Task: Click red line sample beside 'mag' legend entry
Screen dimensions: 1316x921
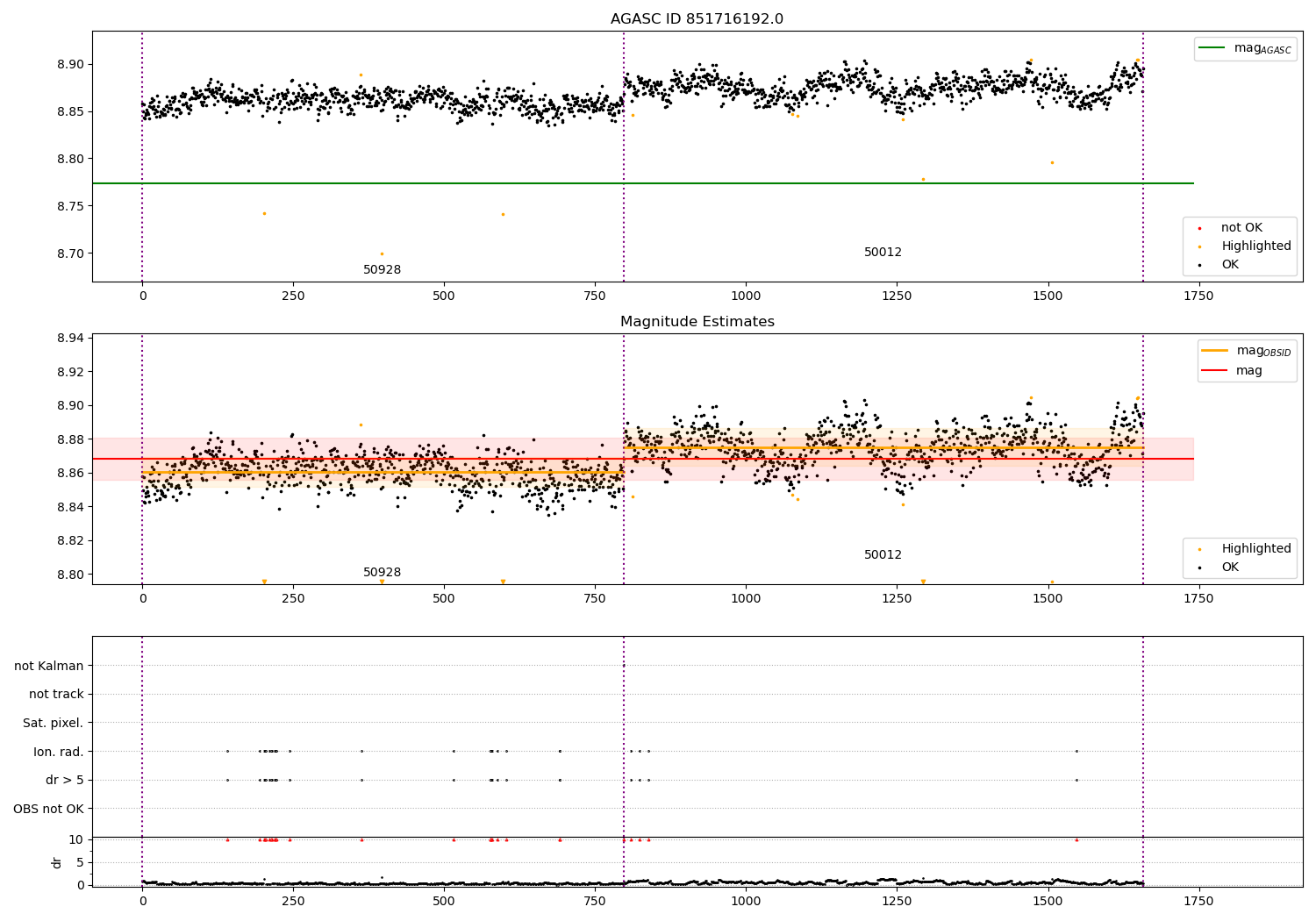Action: tap(1214, 371)
